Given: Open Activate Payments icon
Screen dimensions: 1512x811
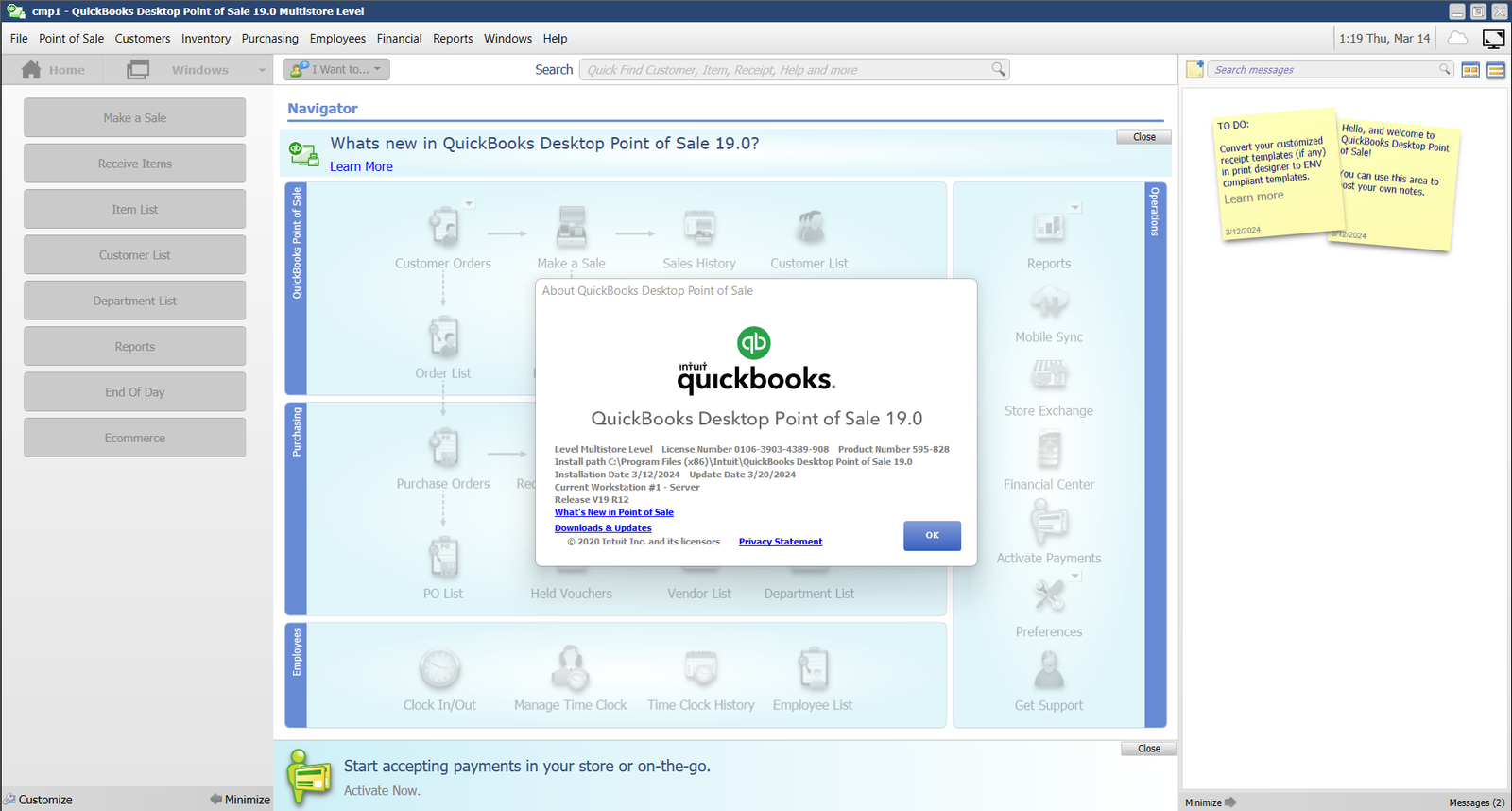Looking at the screenshot, I should 1049,521.
